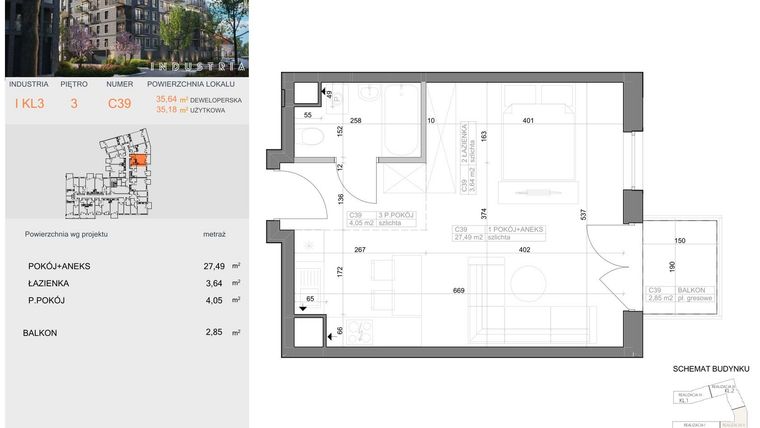This screenshot has height=428, width=760.
Task: Click the orange highlighted unit in the floor map
Action: click(139, 160)
